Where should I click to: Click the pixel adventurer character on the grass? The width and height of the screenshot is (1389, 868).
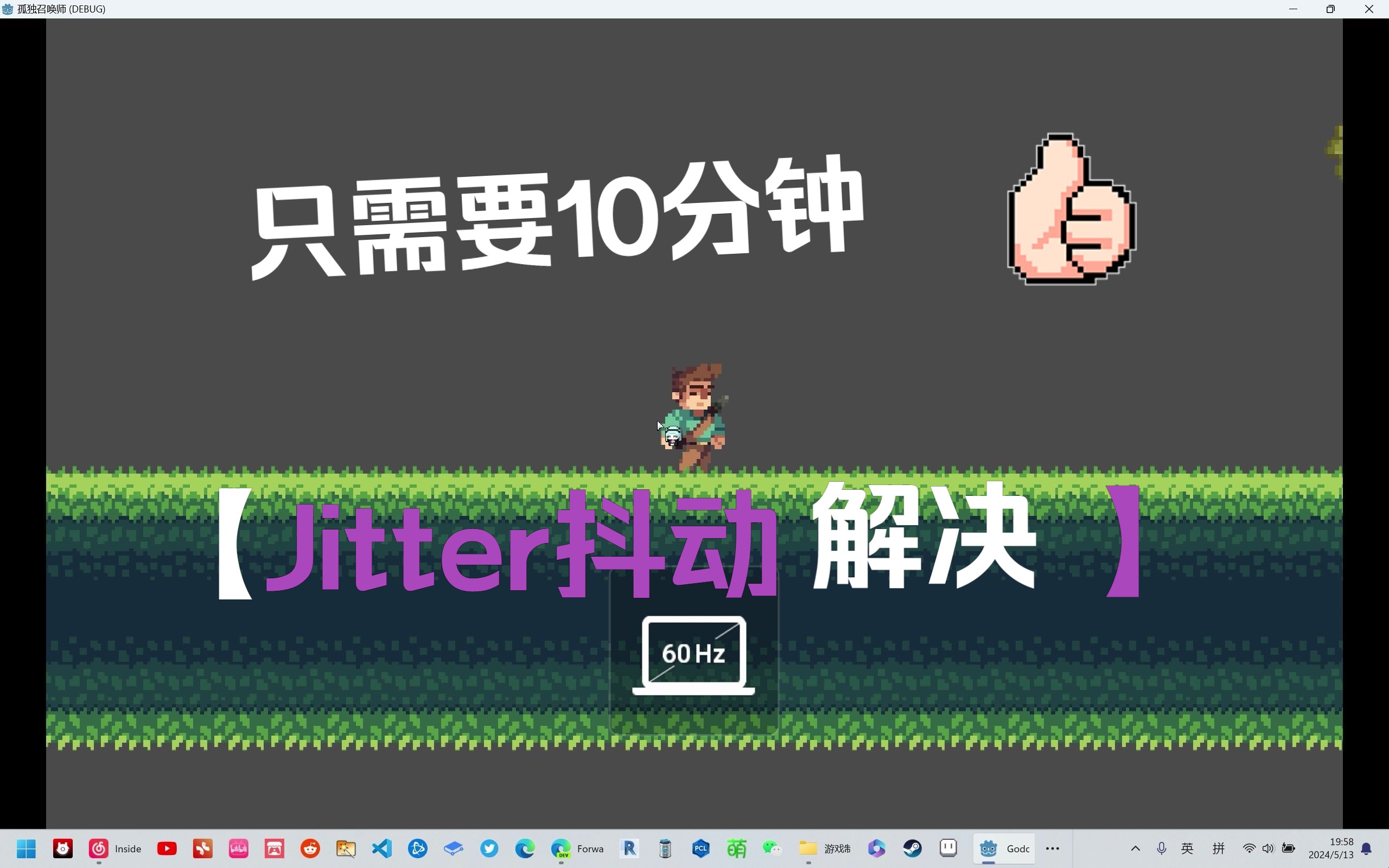[694, 418]
